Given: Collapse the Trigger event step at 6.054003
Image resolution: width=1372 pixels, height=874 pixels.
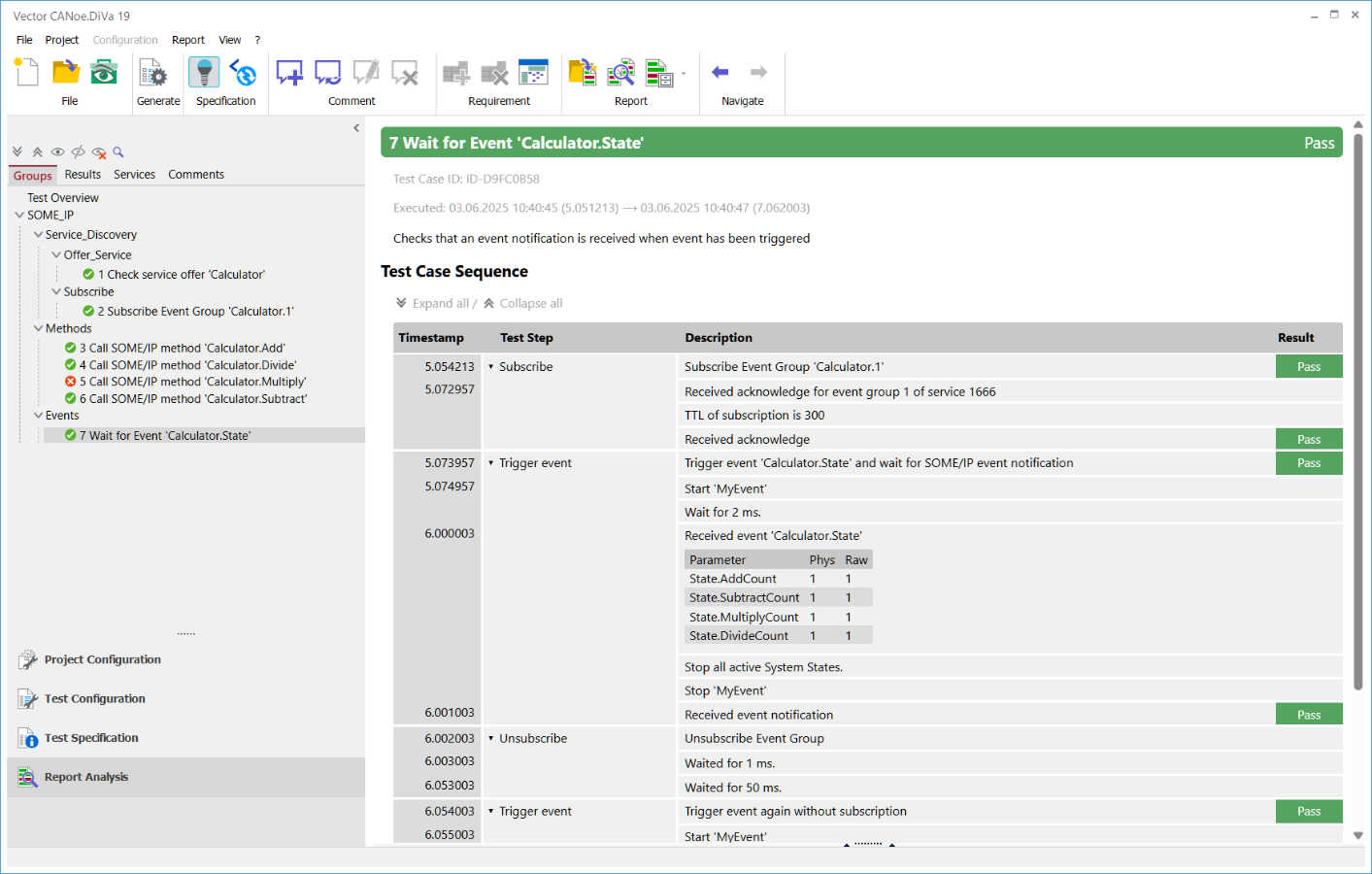Looking at the screenshot, I should click(491, 812).
